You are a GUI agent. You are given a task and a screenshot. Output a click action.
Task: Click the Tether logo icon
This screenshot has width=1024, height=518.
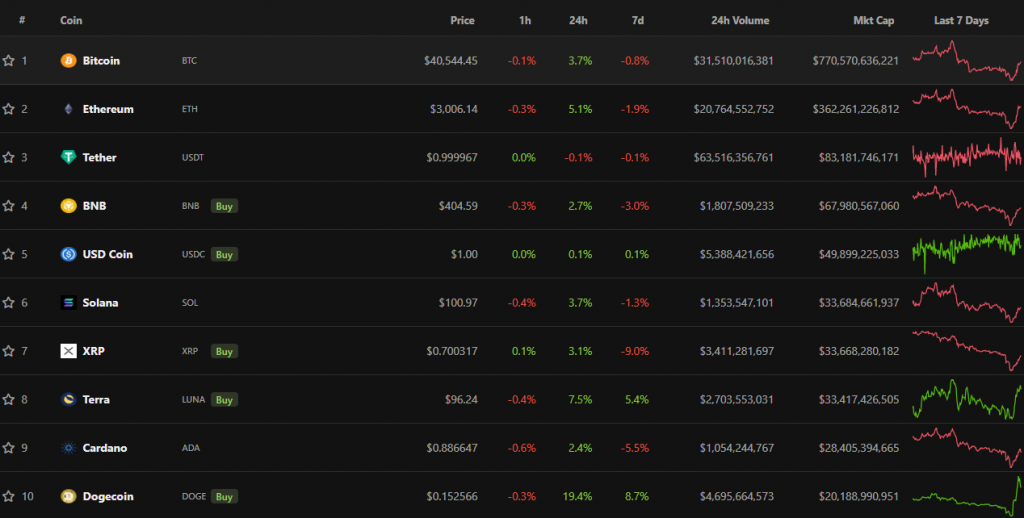pos(69,157)
